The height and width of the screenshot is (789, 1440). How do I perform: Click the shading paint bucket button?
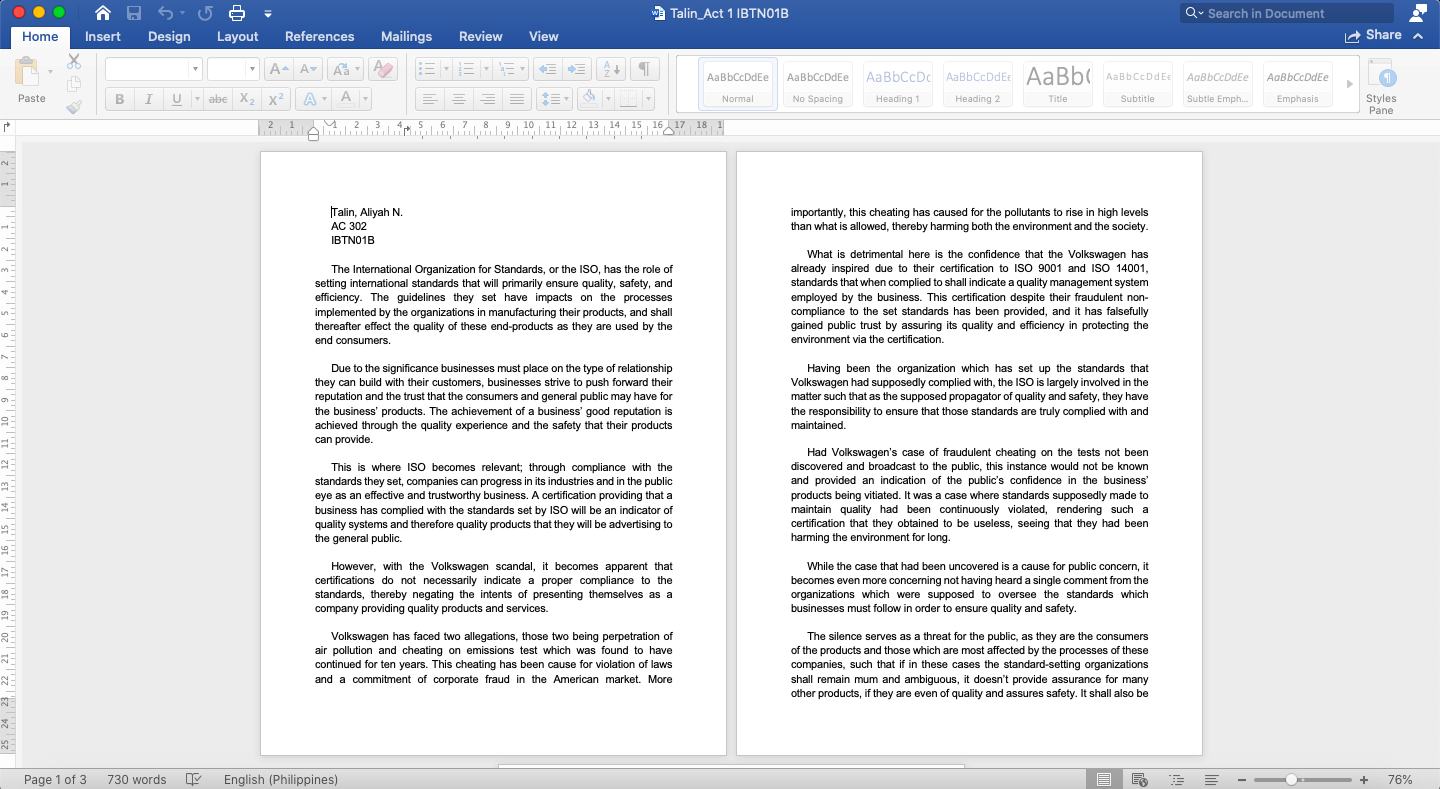(589, 99)
